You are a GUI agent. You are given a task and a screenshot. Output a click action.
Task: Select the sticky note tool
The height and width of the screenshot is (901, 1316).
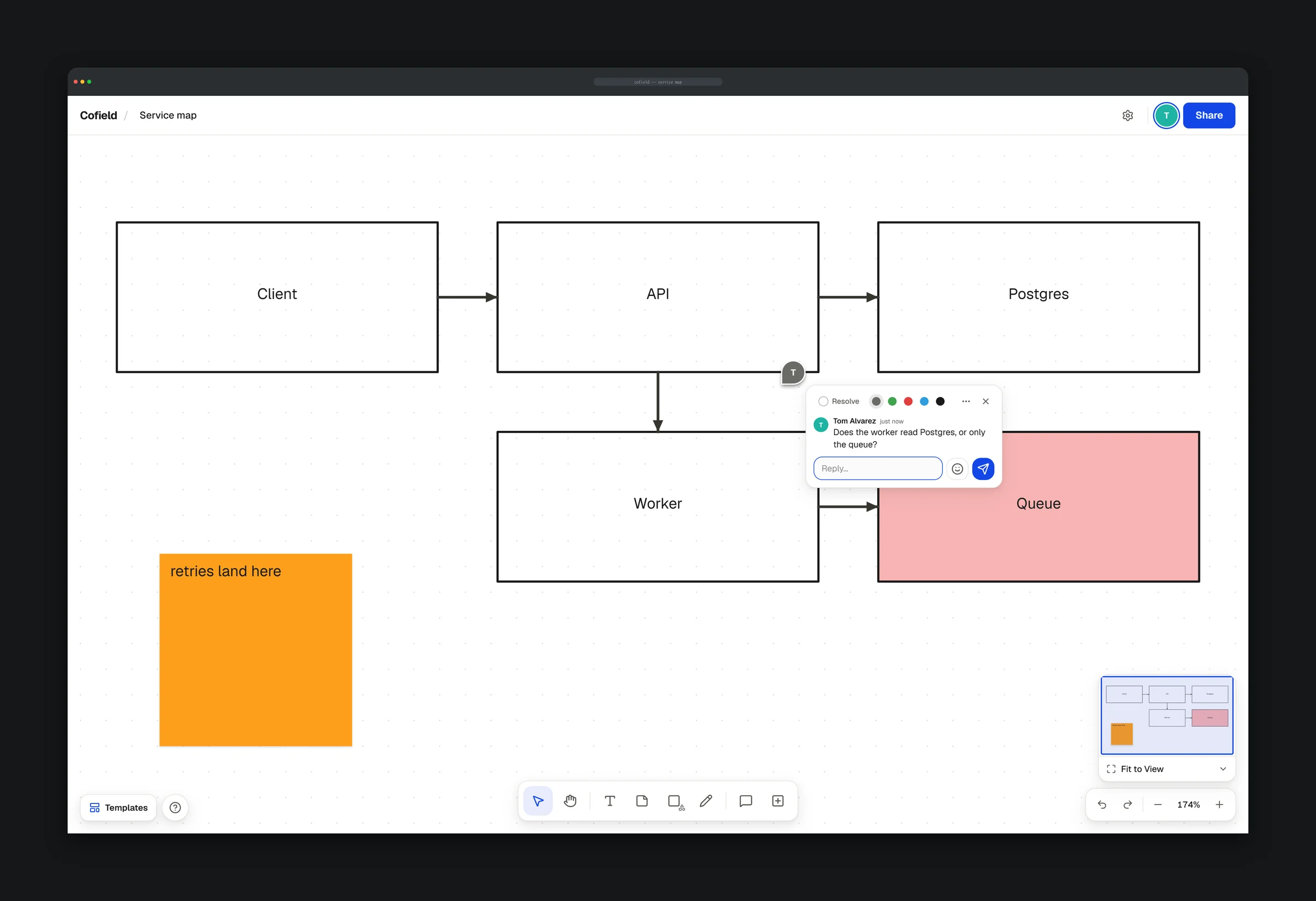[642, 801]
